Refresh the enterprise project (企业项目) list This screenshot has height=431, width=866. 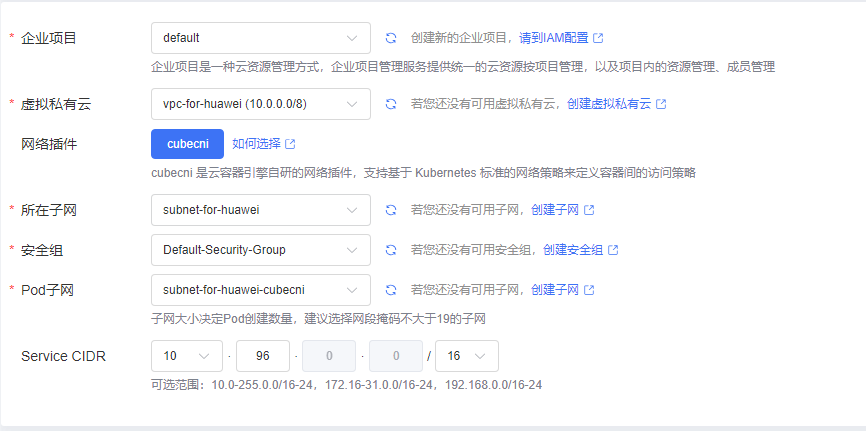point(391,38)
